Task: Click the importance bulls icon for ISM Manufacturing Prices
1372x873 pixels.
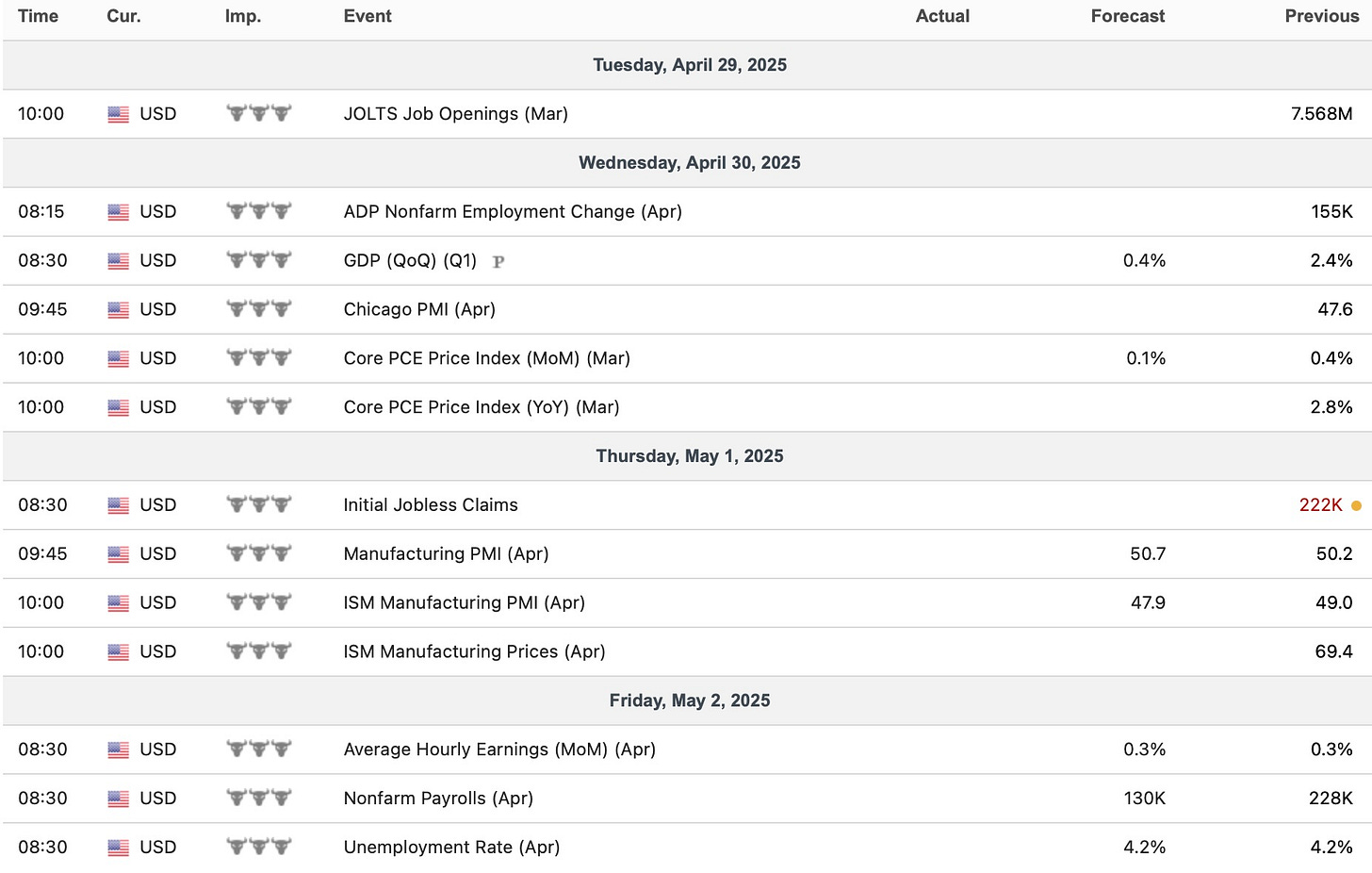Action: (259, 651)
